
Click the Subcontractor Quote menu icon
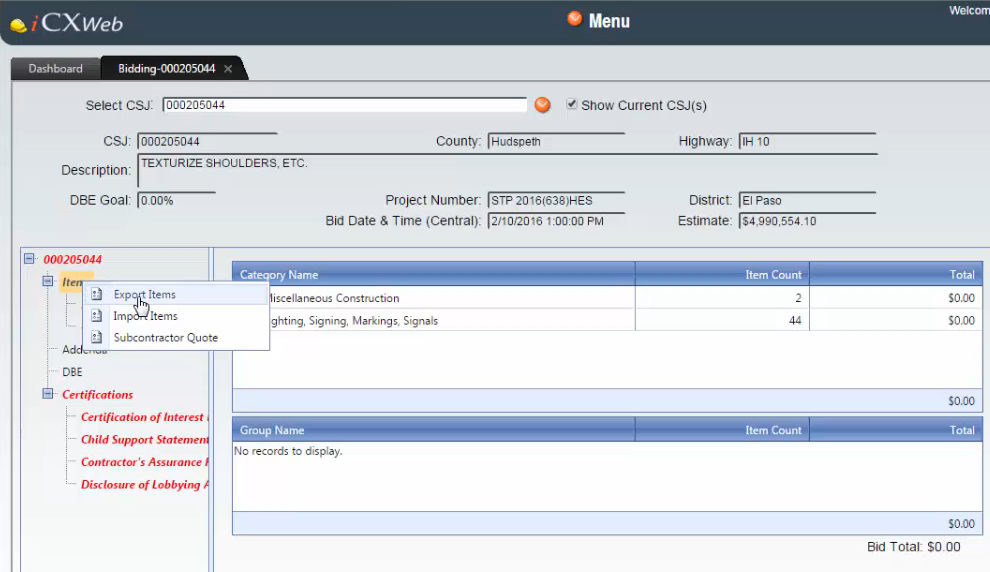(97, 338)
